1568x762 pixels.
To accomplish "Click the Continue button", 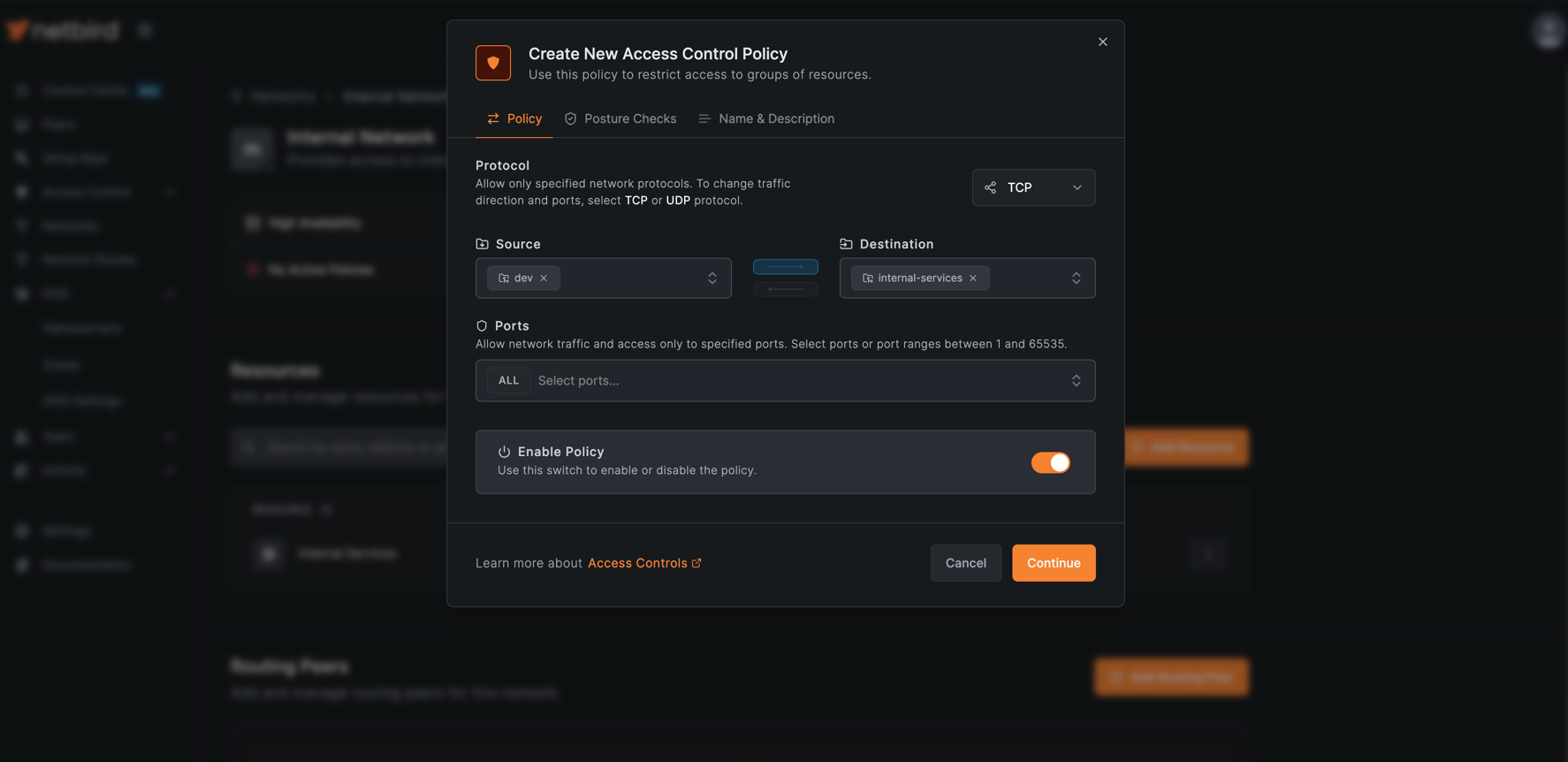I will point(1054,563).
